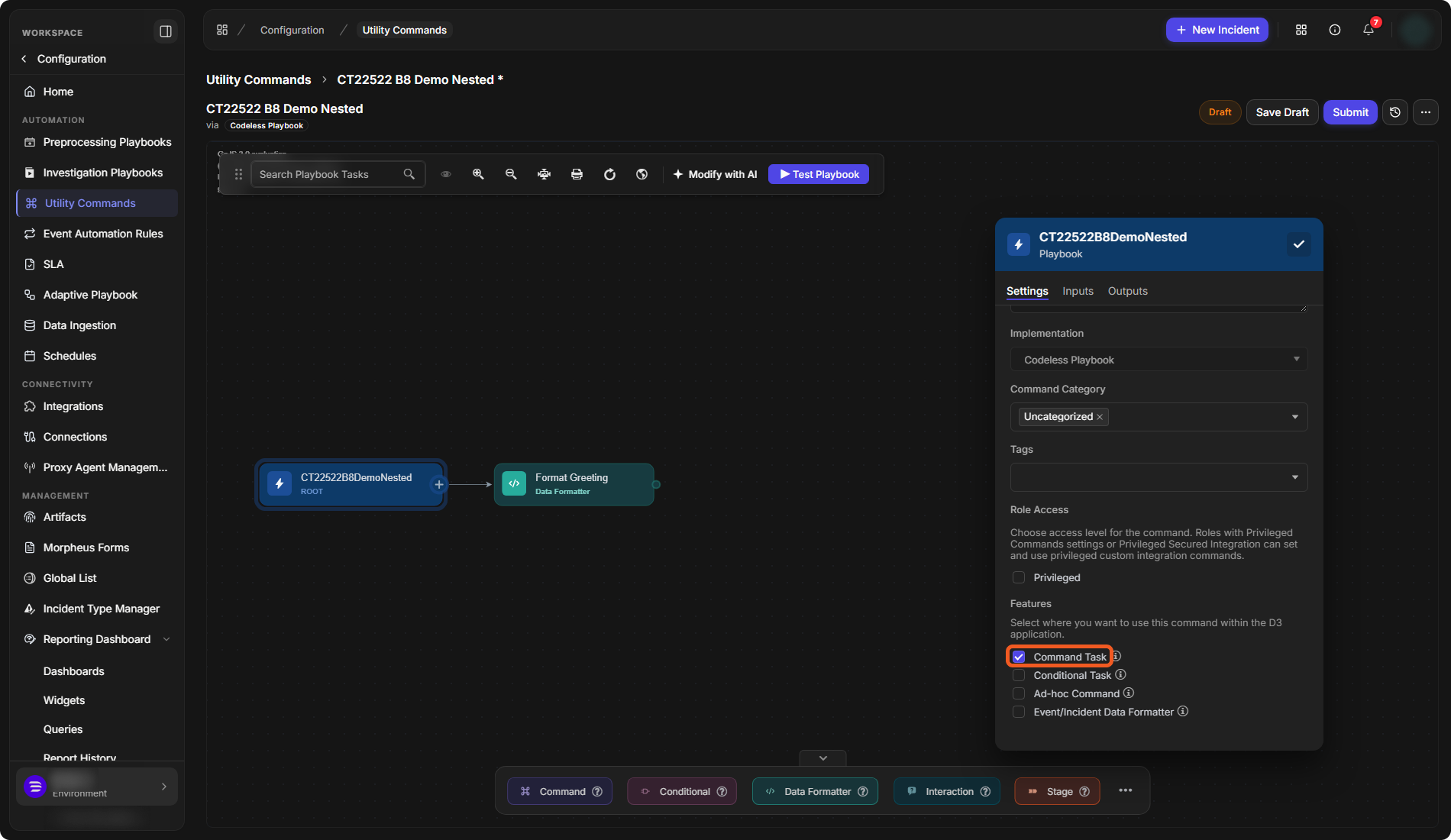
Task: Remove the Uncategorized tag with its x
Action: pyautogui.click(x=1100, y=417)
